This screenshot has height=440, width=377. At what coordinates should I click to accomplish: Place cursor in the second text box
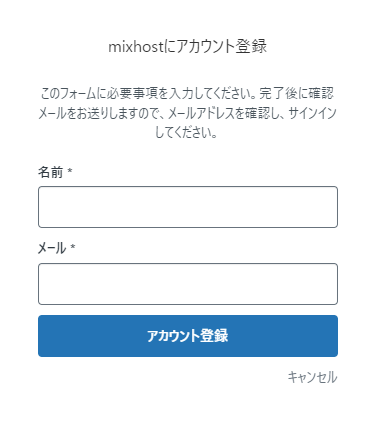188,284
